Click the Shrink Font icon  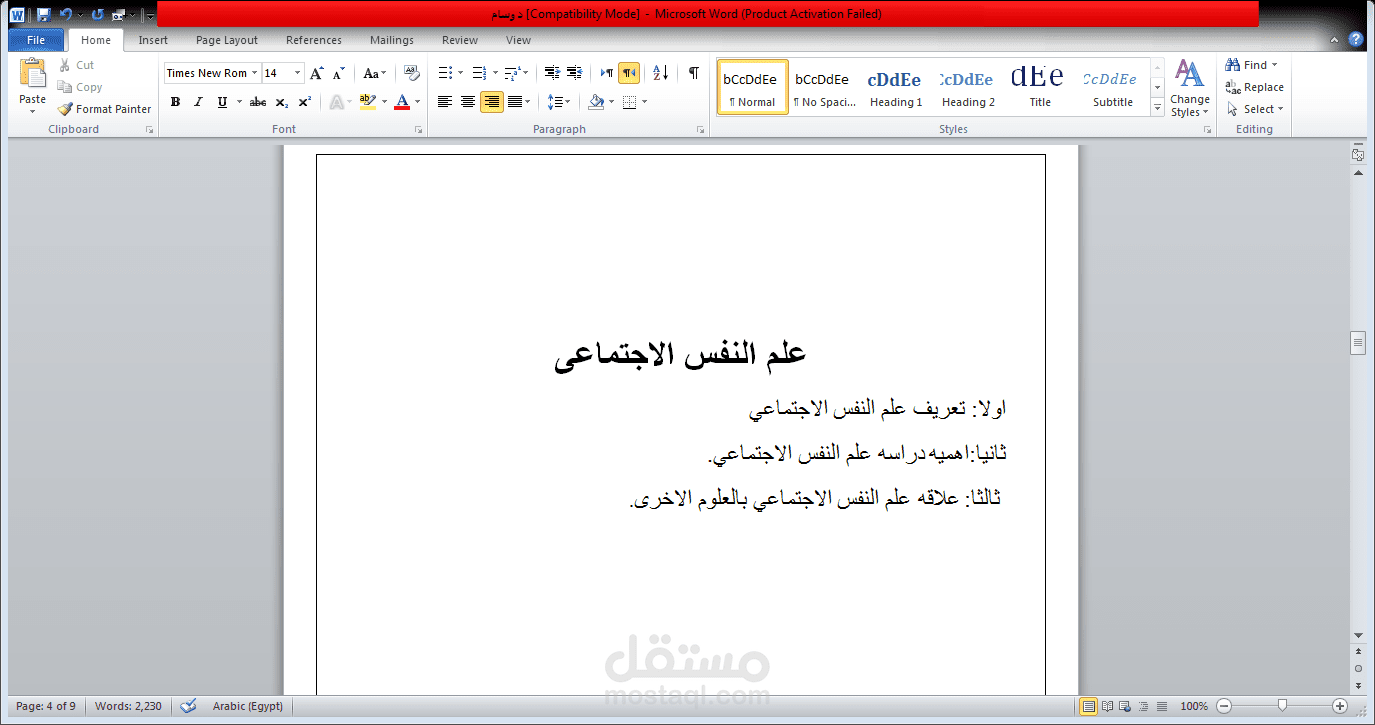tap(339, 73)
